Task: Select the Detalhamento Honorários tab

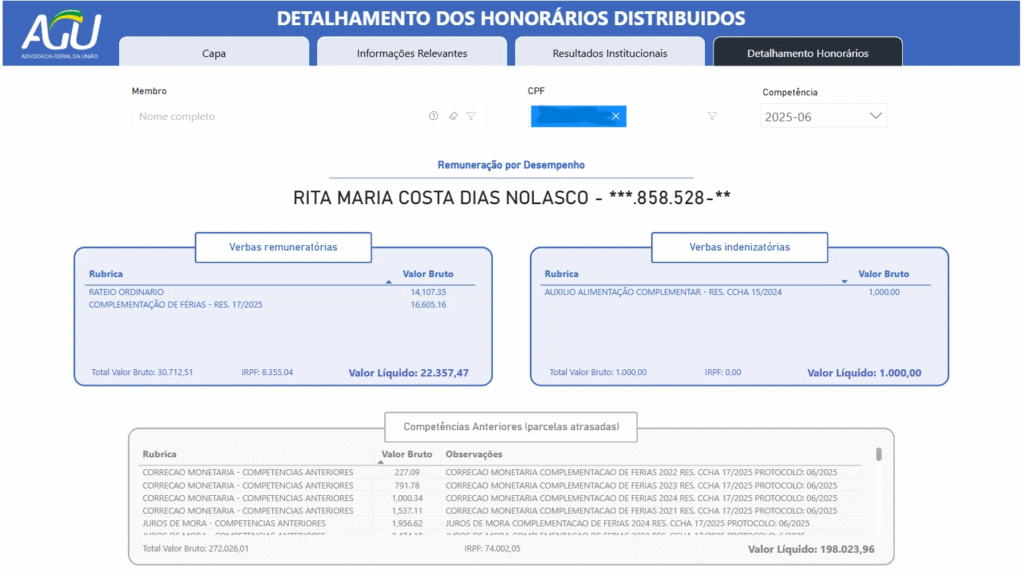Action: click(x=807, y=53)
